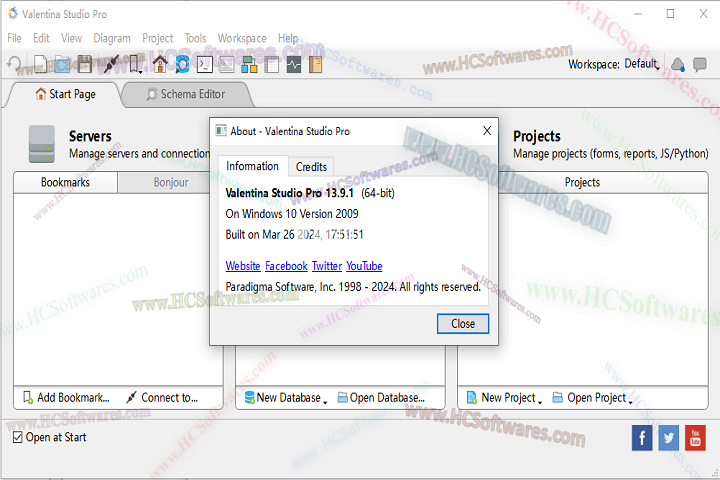Click the YouTube icon at bottom right
This screenshot has width=720, height=480.
[695, 438]
